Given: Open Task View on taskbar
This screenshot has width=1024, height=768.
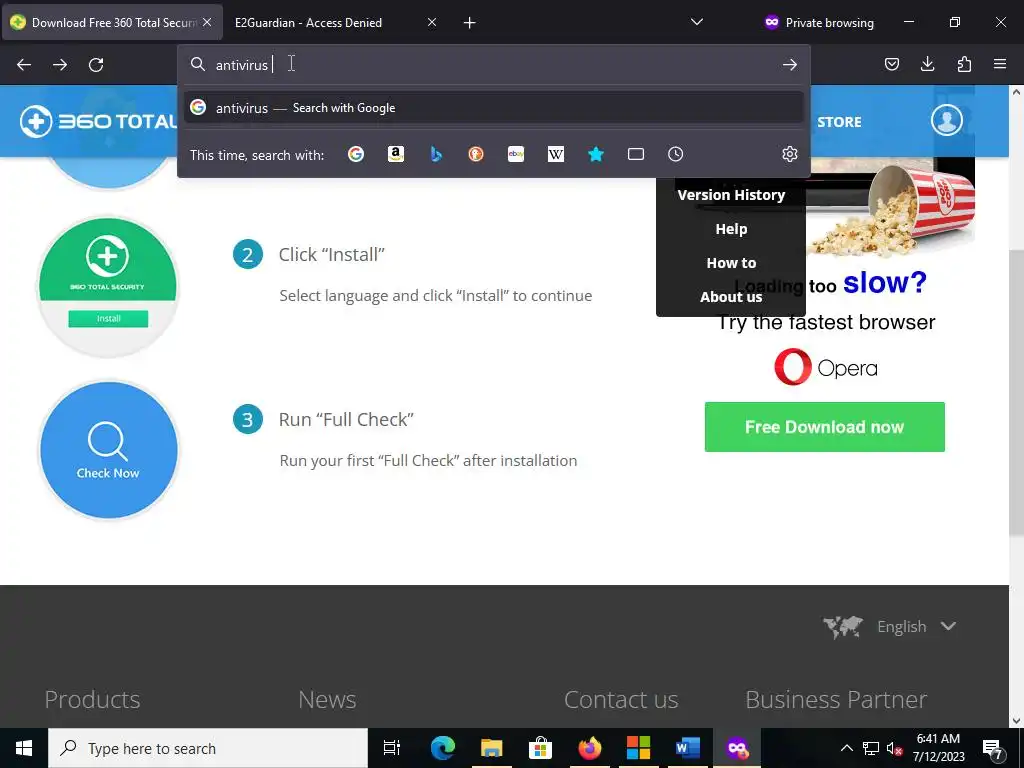Looking at the screenshot, I should (392, 748).
